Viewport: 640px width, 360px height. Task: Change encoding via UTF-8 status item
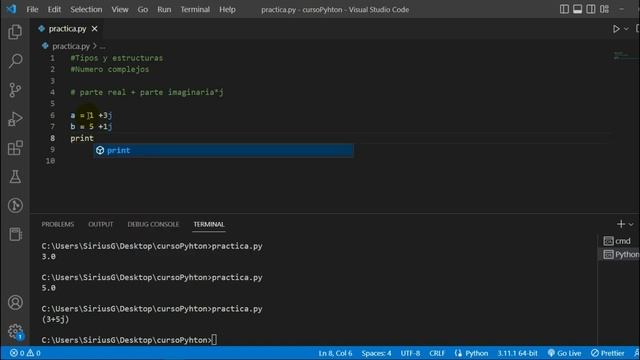tap(410, 353)
